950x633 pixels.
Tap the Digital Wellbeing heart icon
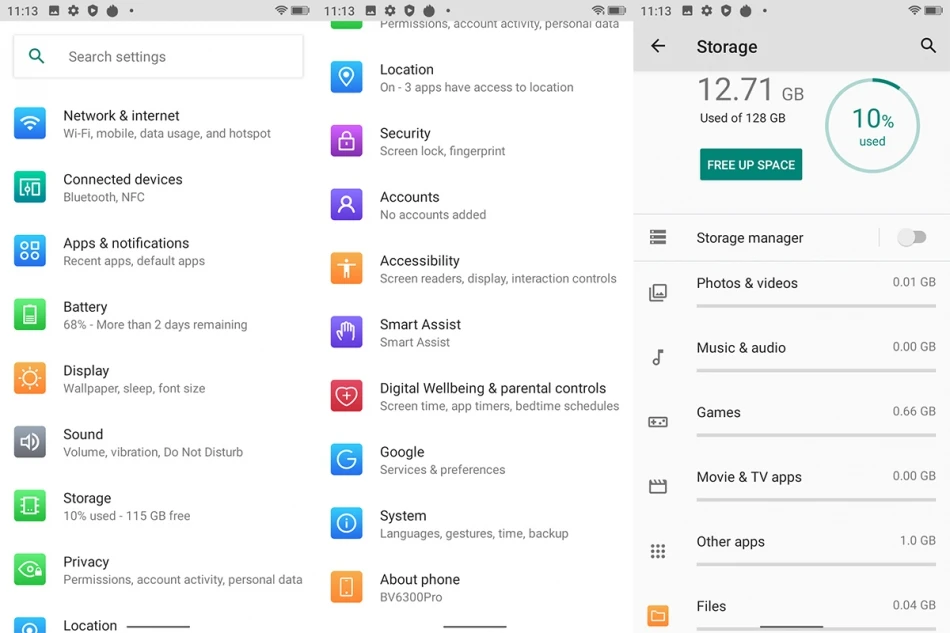347,396
